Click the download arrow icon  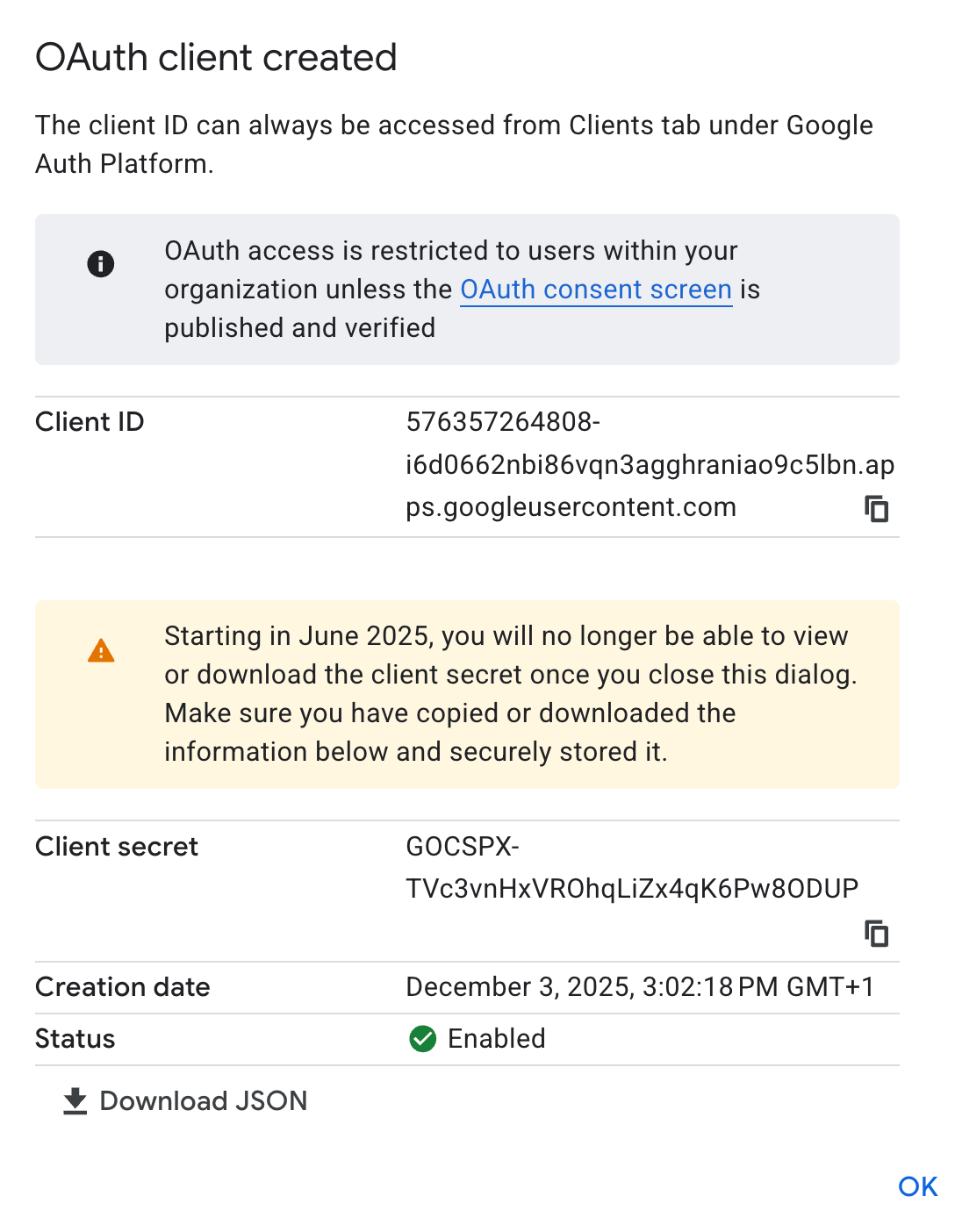click(75, 1101)
